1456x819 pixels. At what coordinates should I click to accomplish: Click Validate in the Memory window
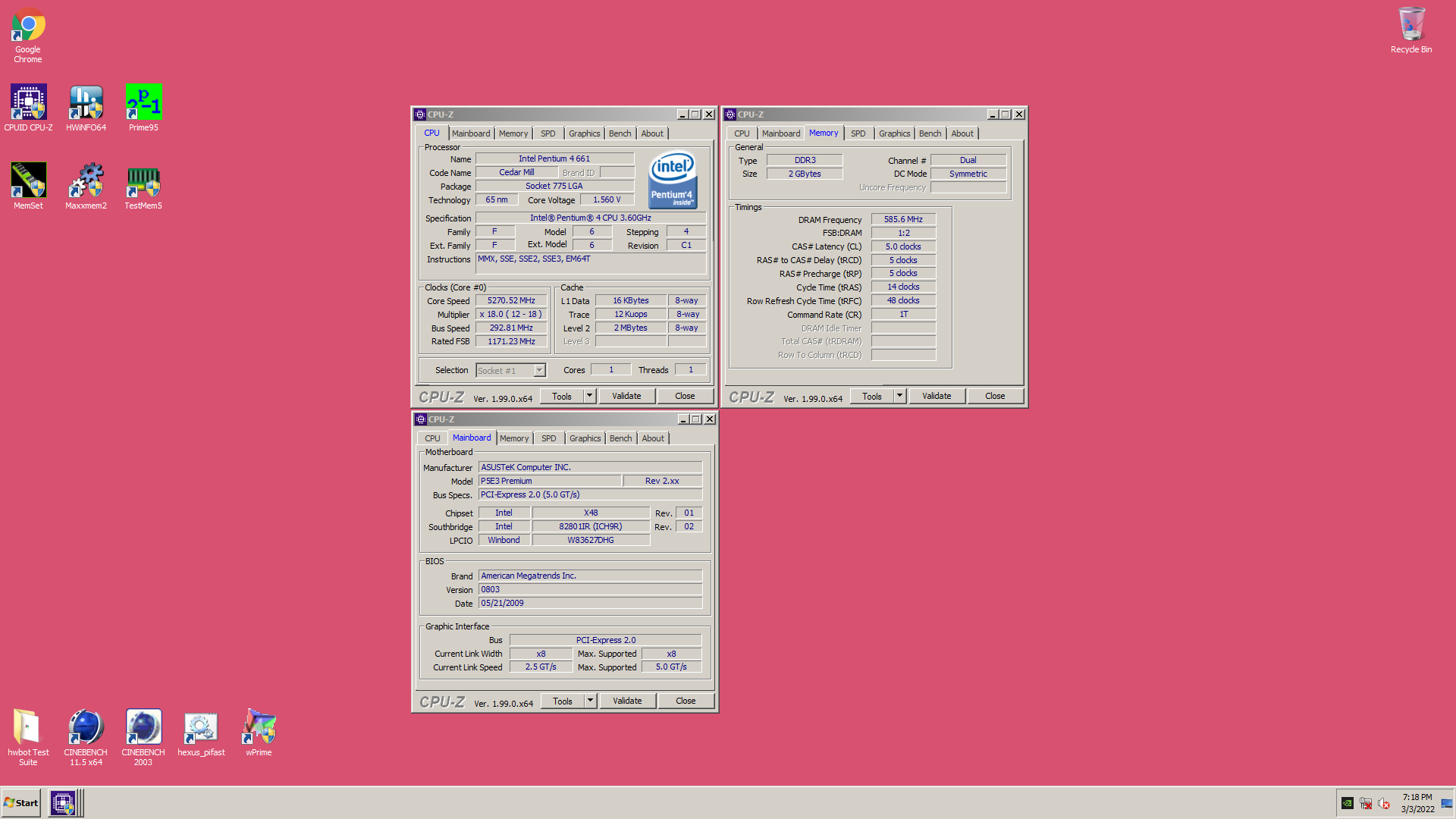click(937, 396)
